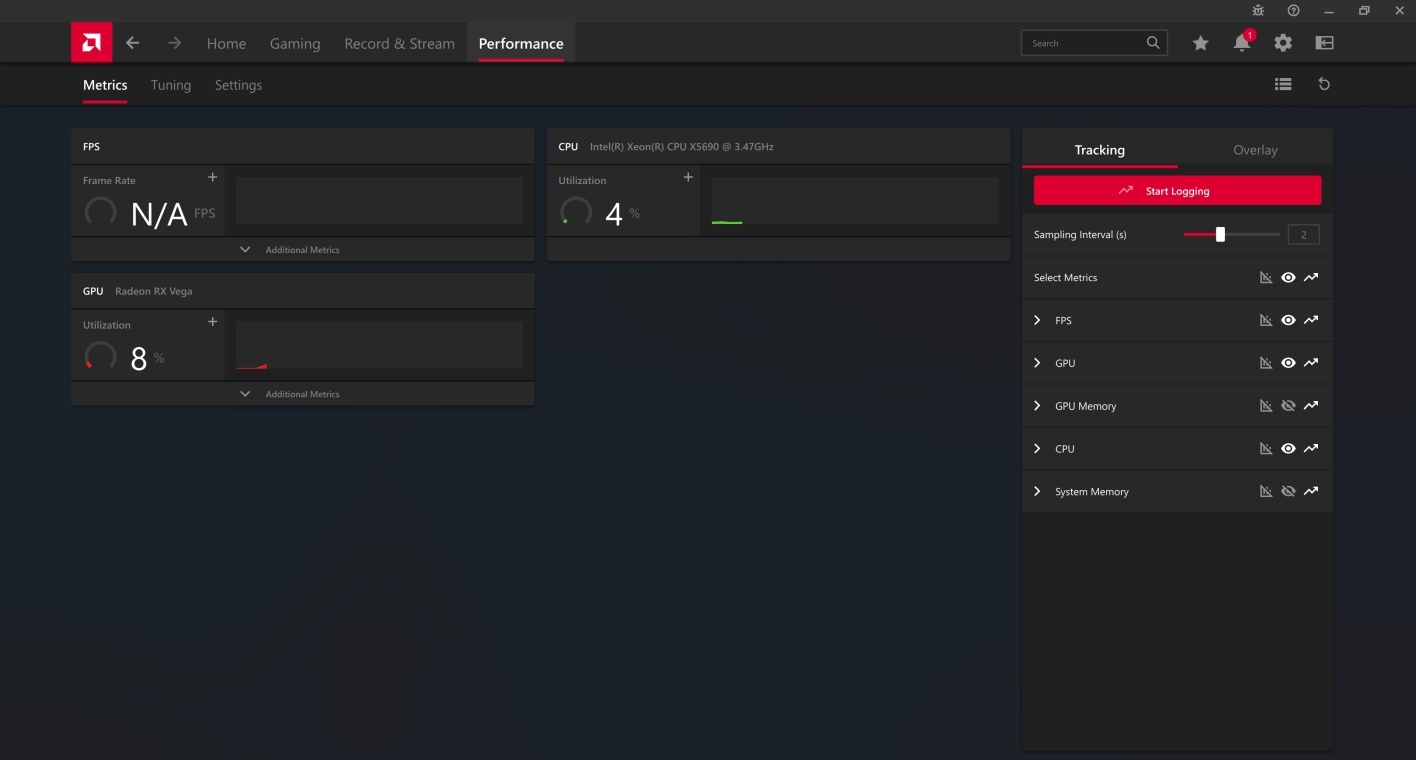Toggle the logging icon in the FPS row
This screenshot has width=1416, height=760.
[x=1311, y=320]
